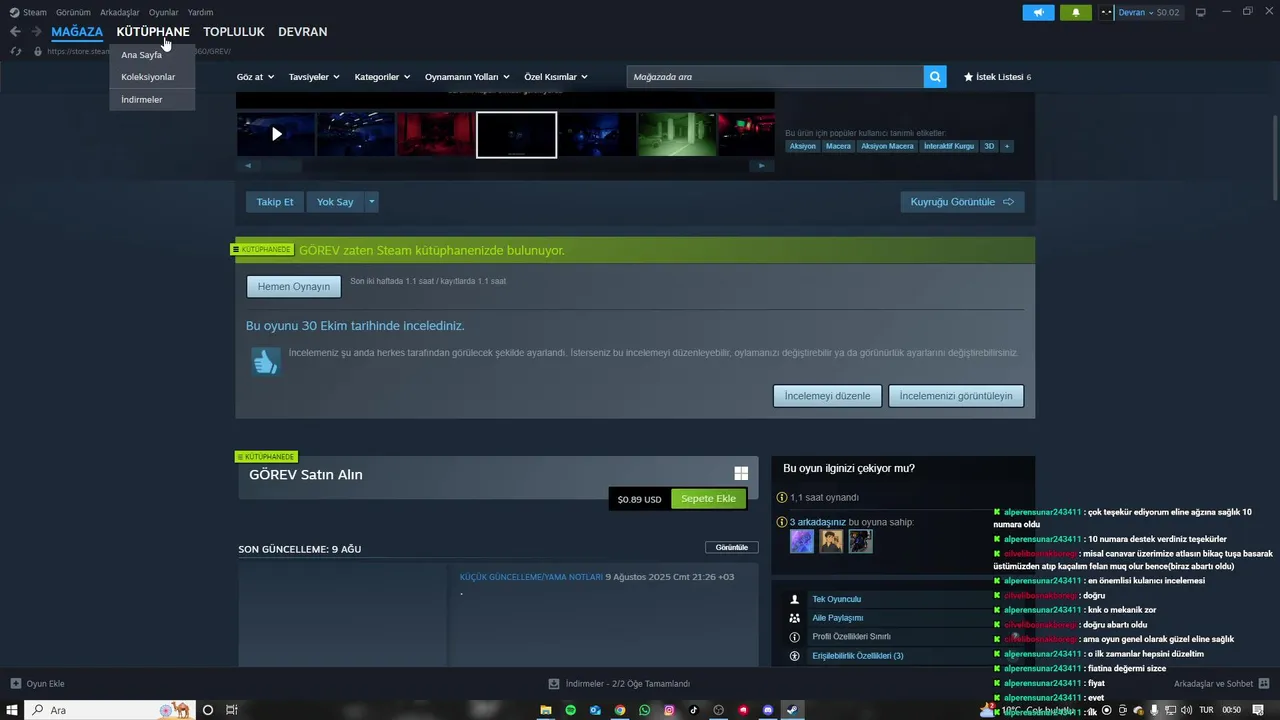This screenshot has height=720, width=1280.
Task: Click the Aile Paylaşımı family icon
Action: [795, 618]
